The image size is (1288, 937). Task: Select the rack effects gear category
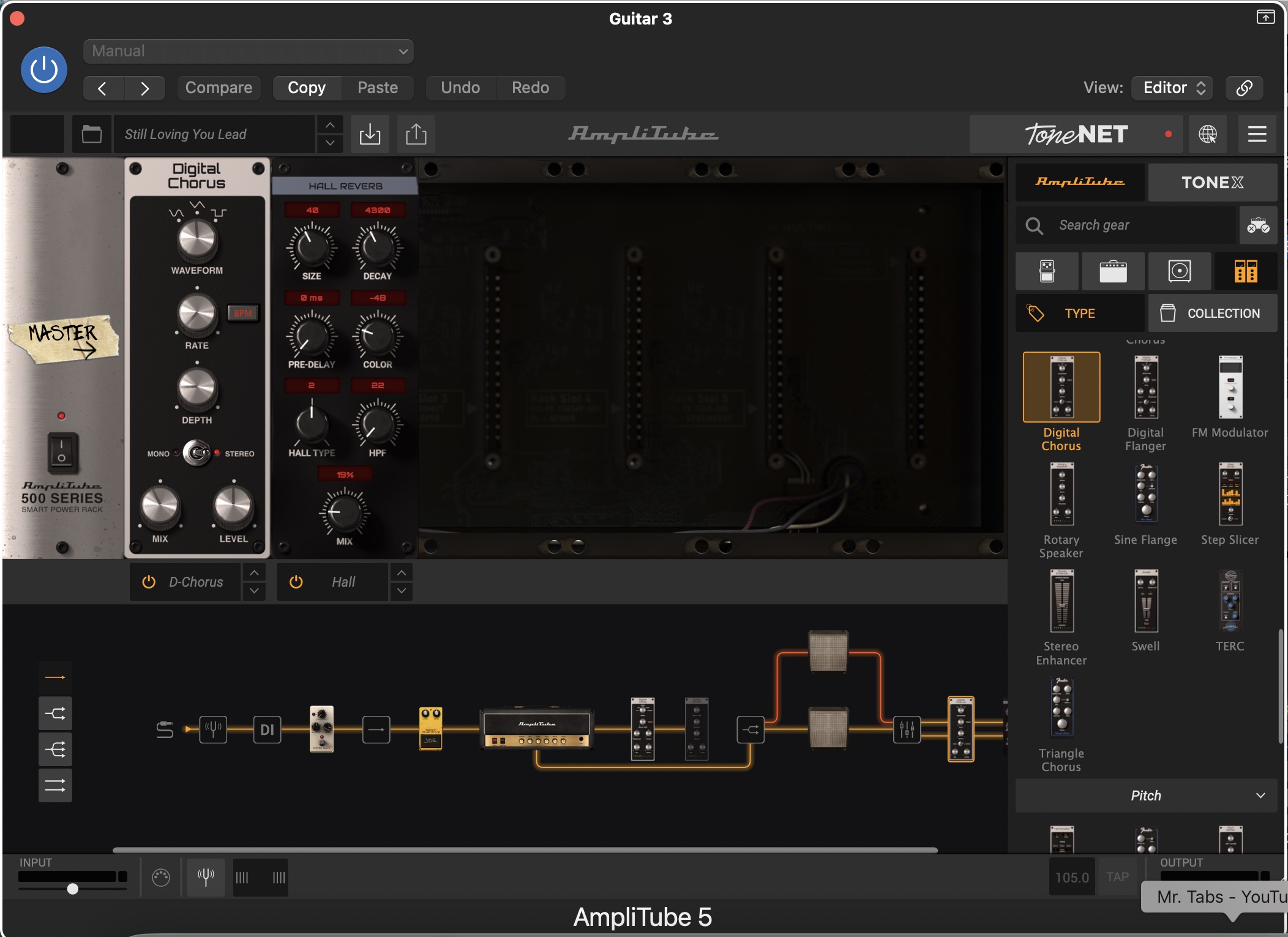click(x=1246, y=271)
